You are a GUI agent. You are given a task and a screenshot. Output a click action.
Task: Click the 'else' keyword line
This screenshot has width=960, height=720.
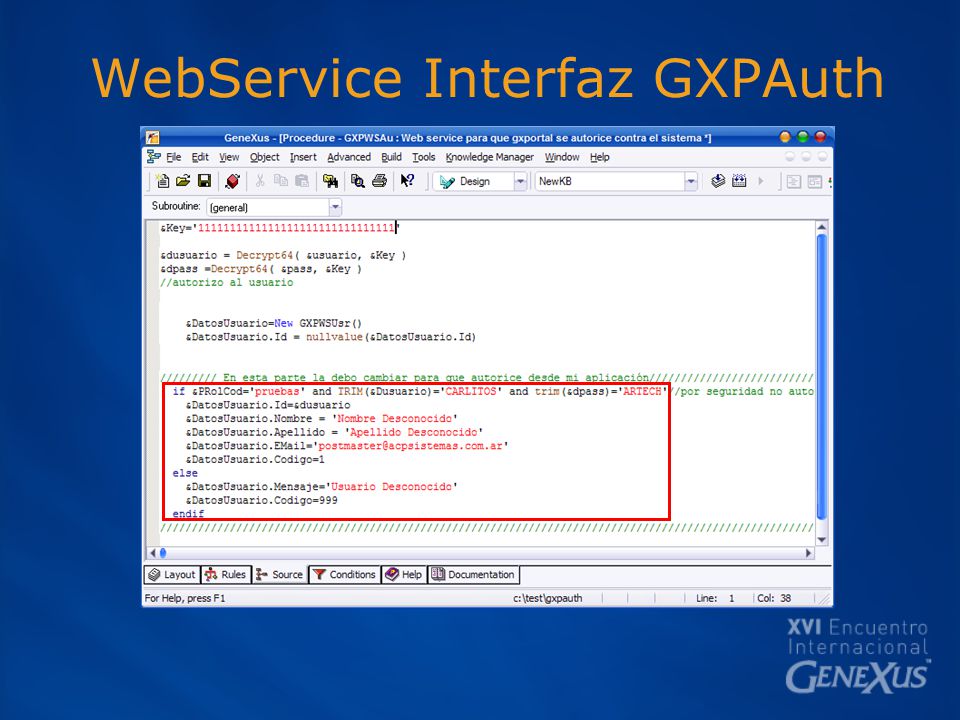[x=185, y=473]
